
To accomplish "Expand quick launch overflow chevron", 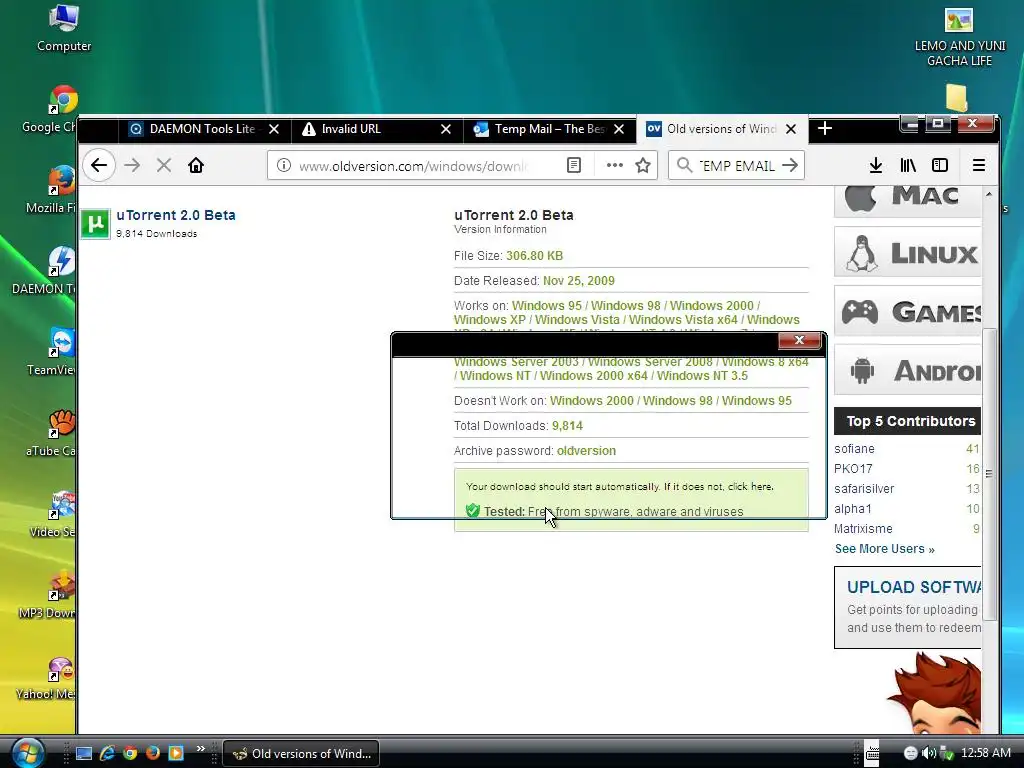I will click(200, 748).
